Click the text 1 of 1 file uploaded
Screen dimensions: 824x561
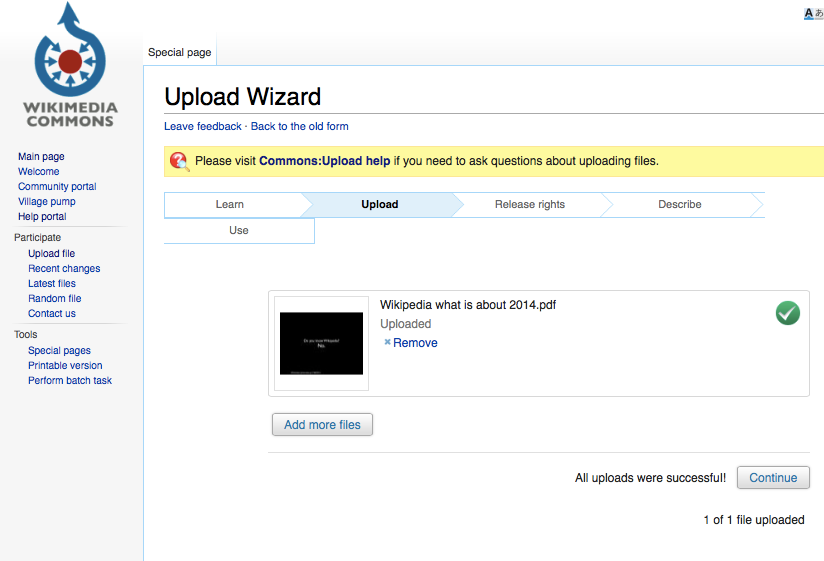tap(754, 520)
